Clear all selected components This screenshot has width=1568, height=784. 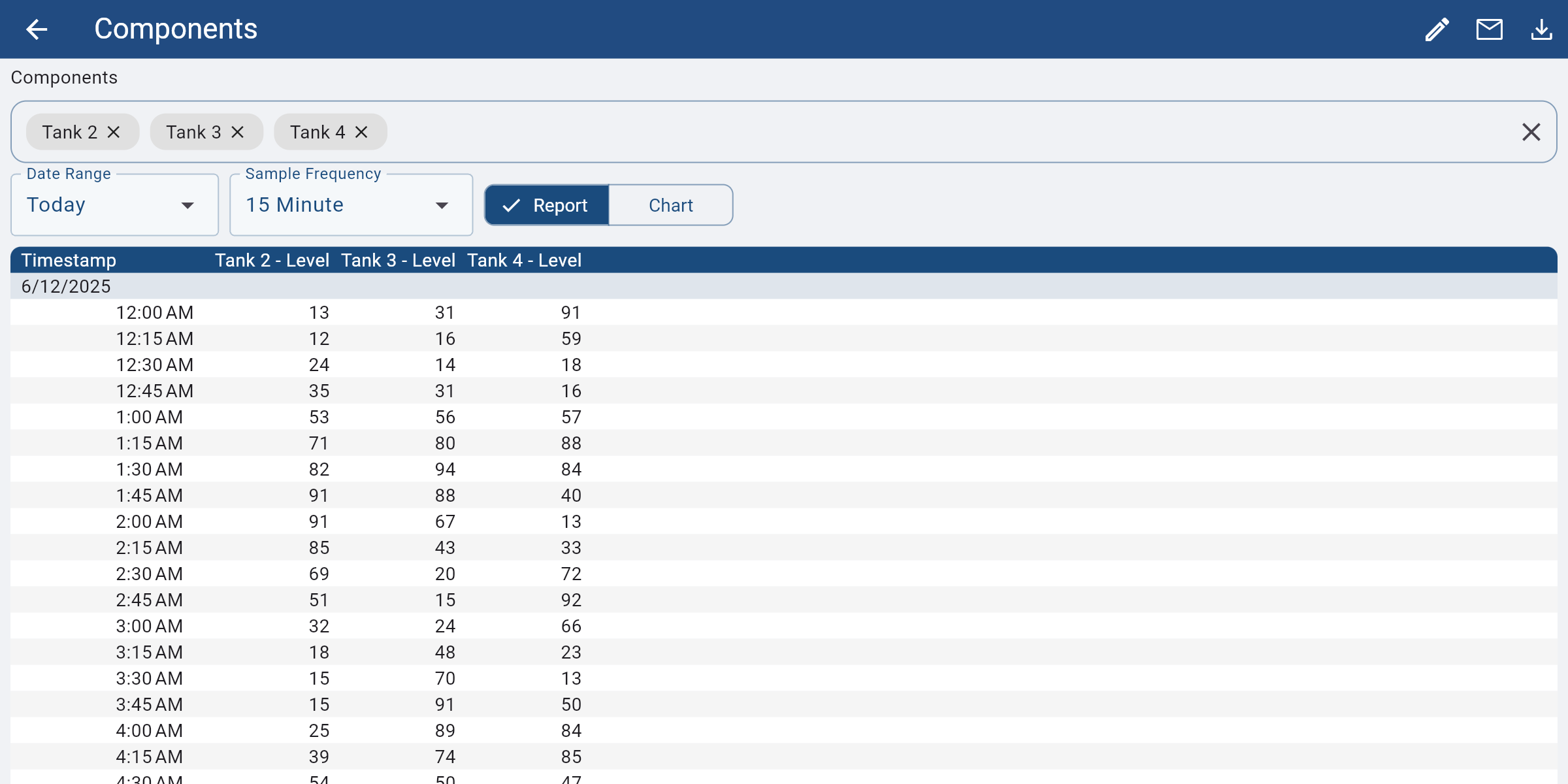[1531, 132]
